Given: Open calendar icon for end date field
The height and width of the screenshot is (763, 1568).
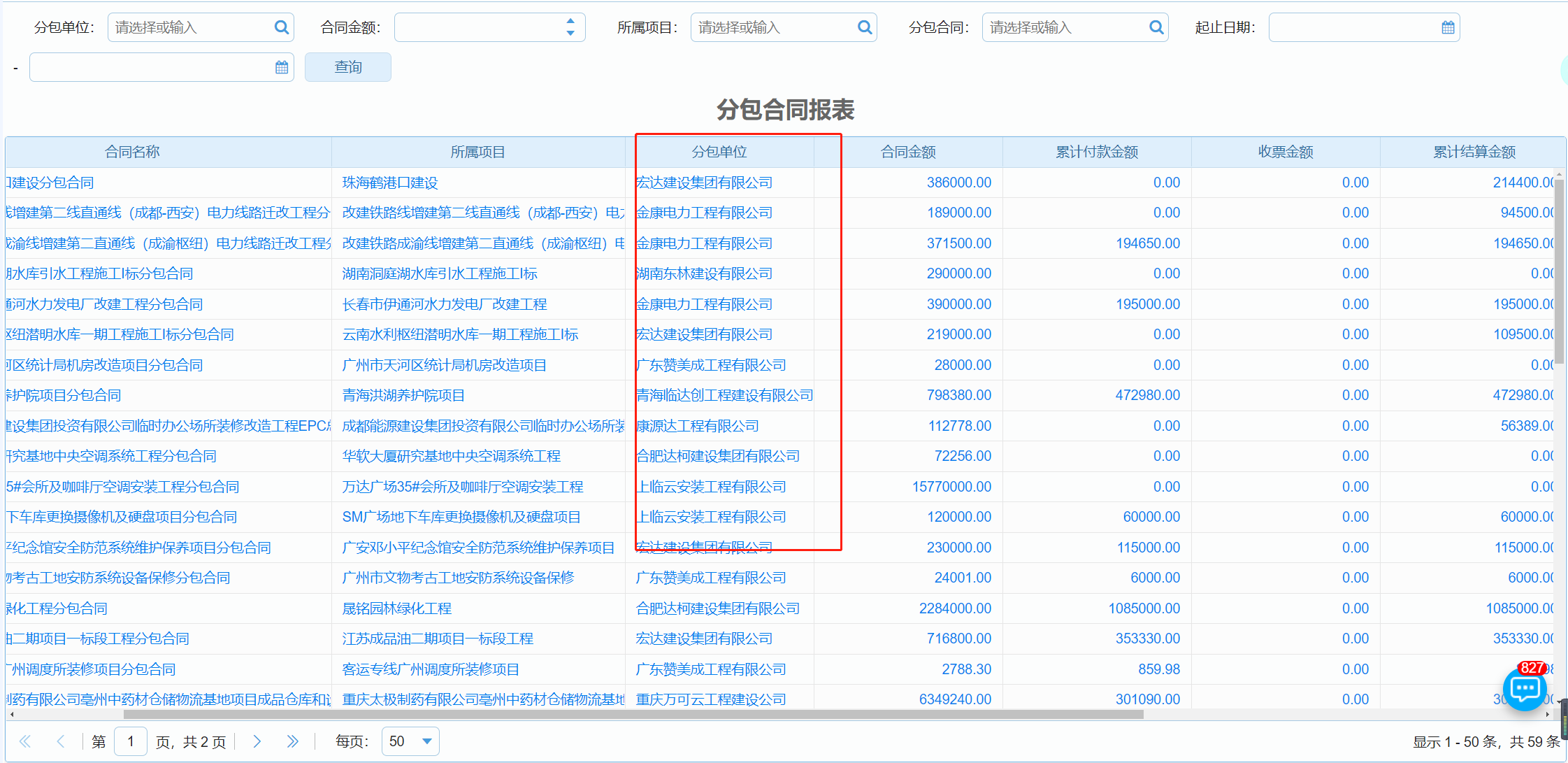Looking at the screenshot, I should tap(281, 67).
